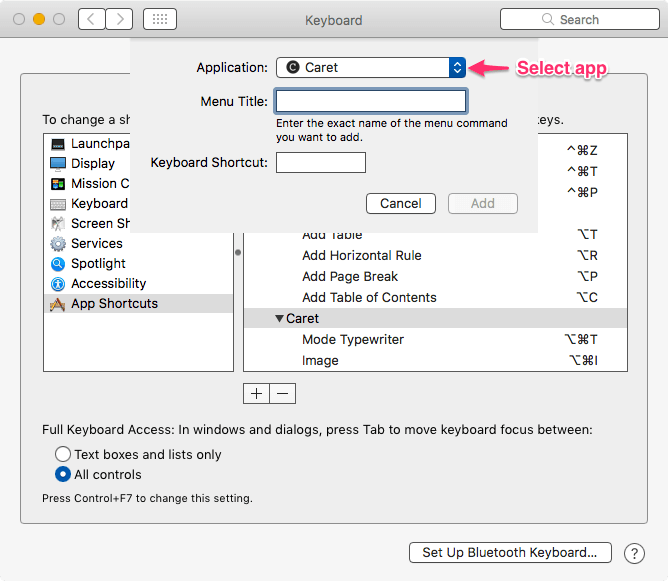Select the Mode Typewriter shortcut row

[435, 339]
